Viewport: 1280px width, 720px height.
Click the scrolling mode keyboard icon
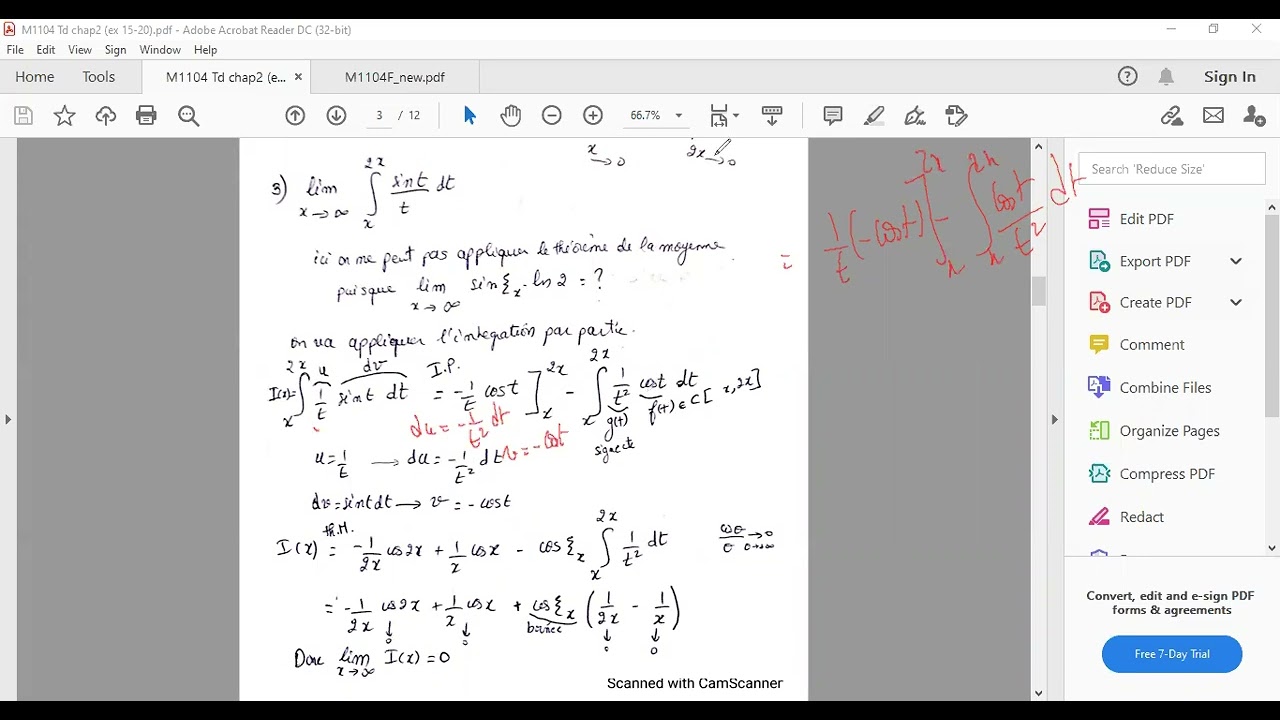(772, 116)
